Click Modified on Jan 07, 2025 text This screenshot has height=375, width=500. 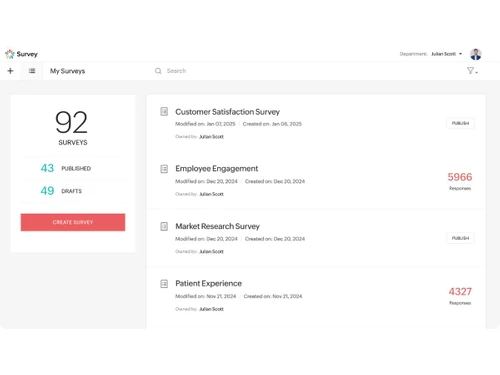tap(205, 124)
